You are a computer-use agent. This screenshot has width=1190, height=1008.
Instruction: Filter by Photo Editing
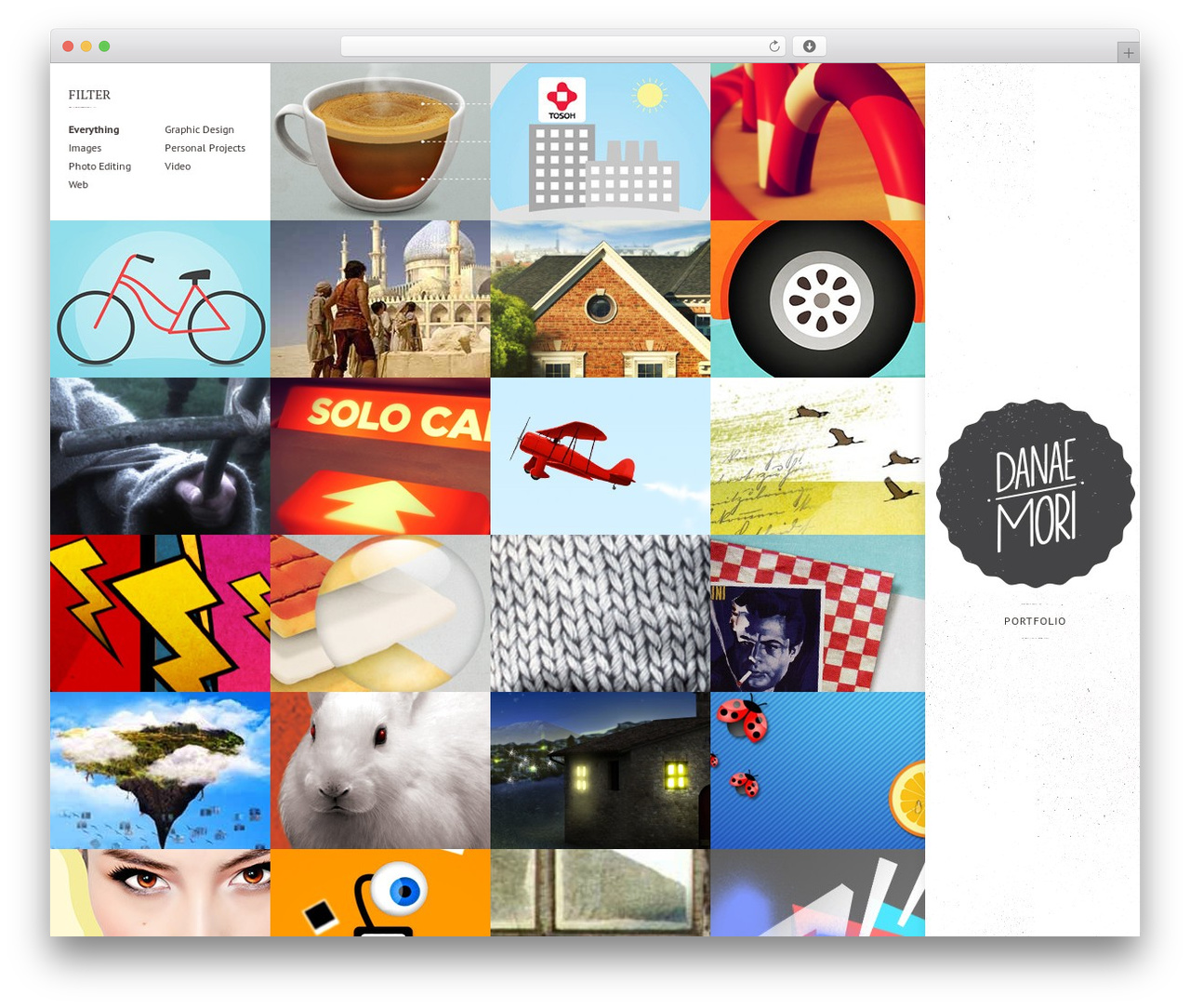[99, 166]
